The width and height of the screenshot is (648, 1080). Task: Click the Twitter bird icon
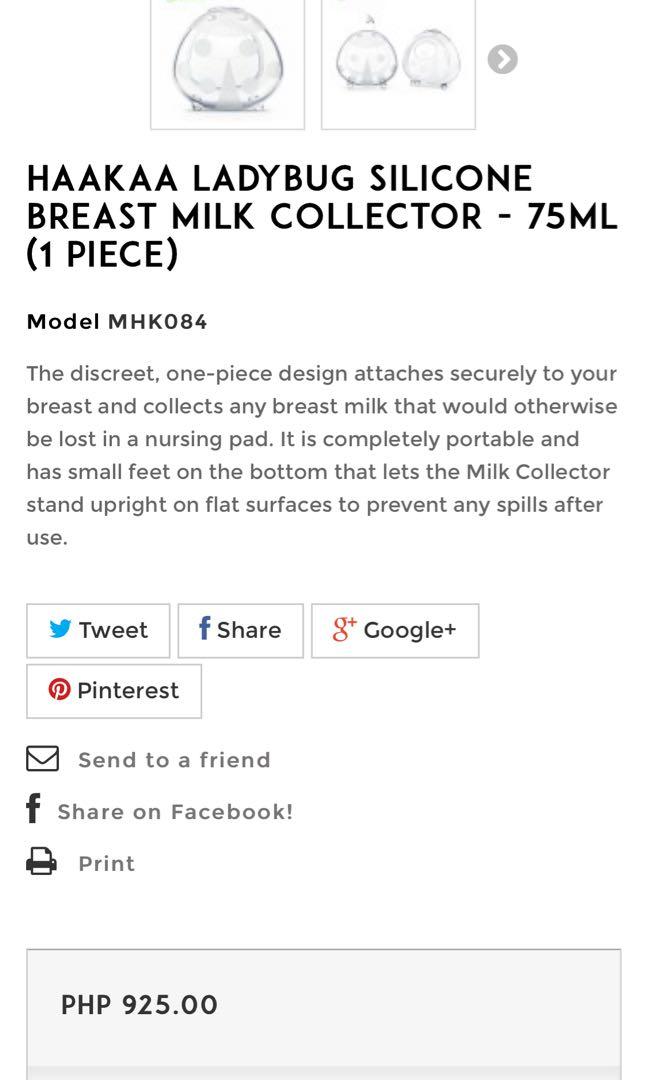coord(60,629)
